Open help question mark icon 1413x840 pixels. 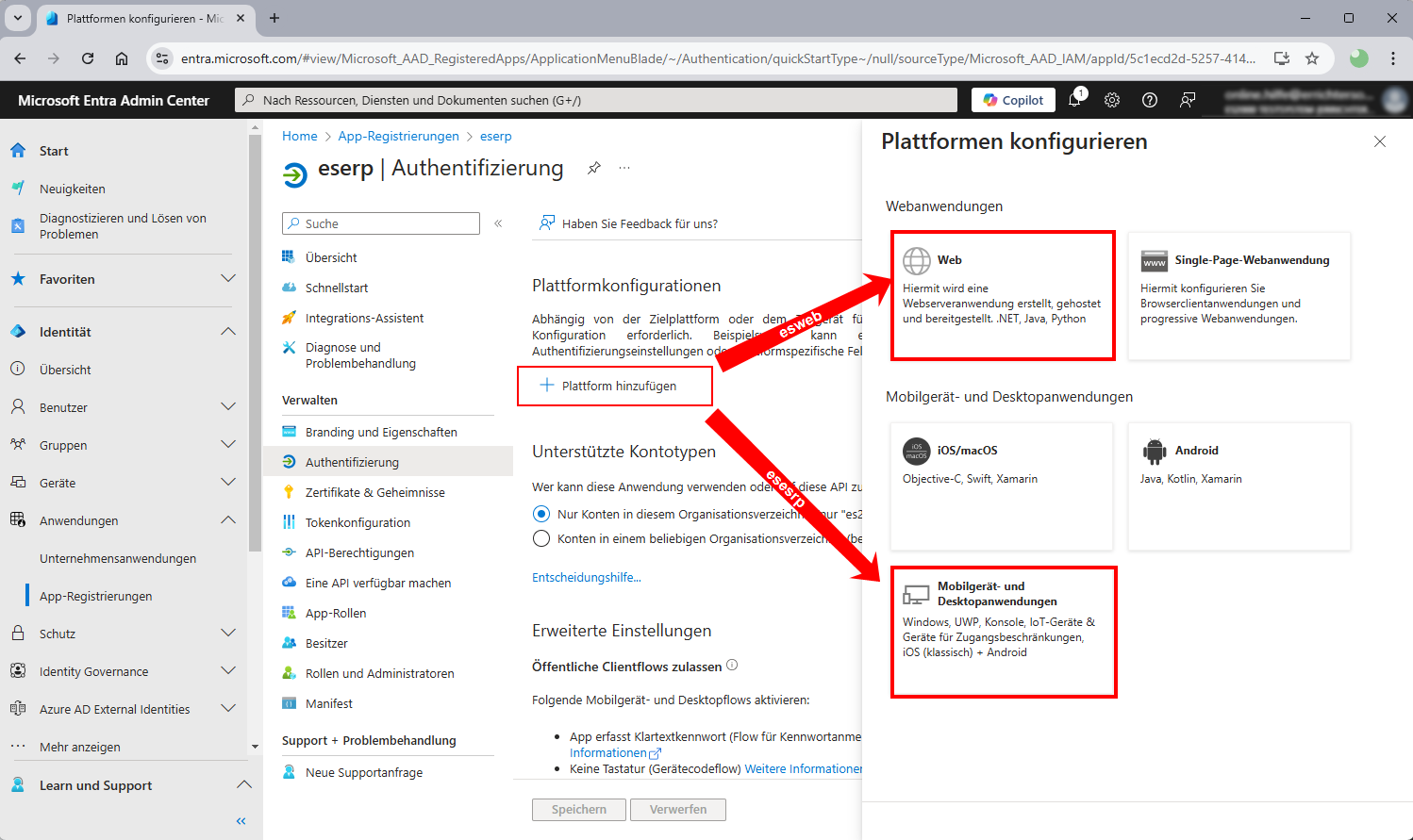pos(1150,100)
